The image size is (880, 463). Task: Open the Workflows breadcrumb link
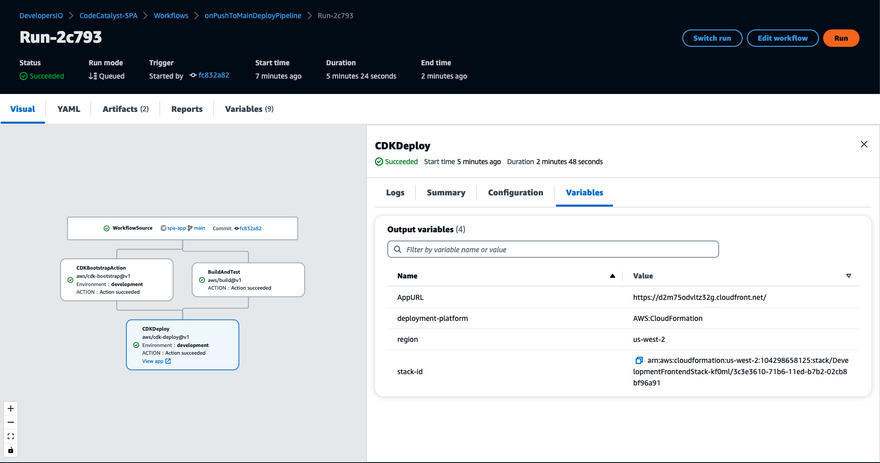tap(171, 16)
